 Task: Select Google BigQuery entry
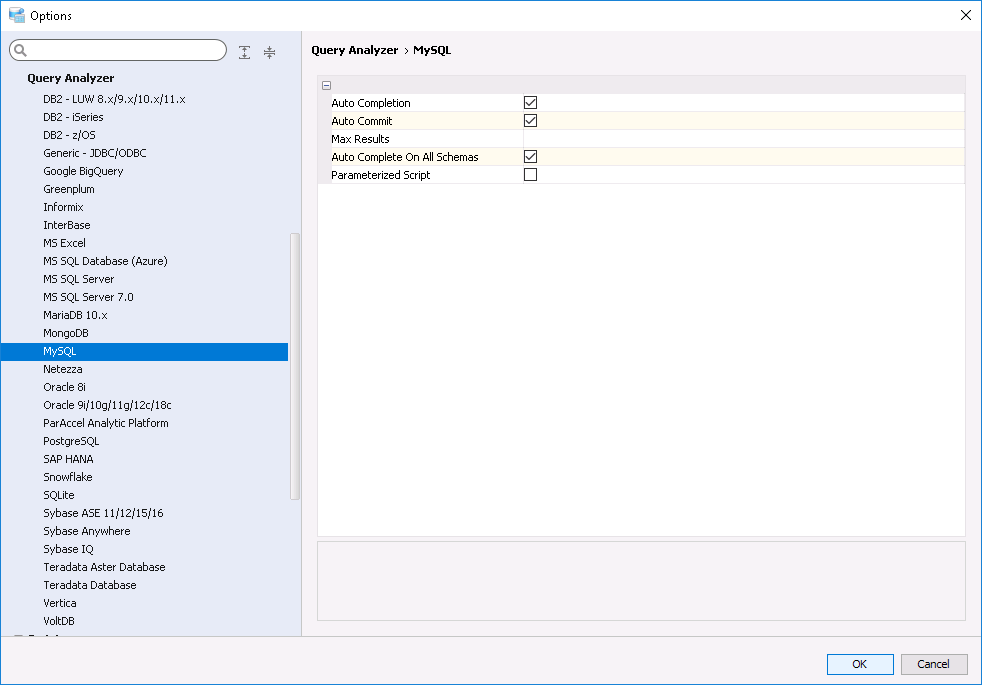83,171
